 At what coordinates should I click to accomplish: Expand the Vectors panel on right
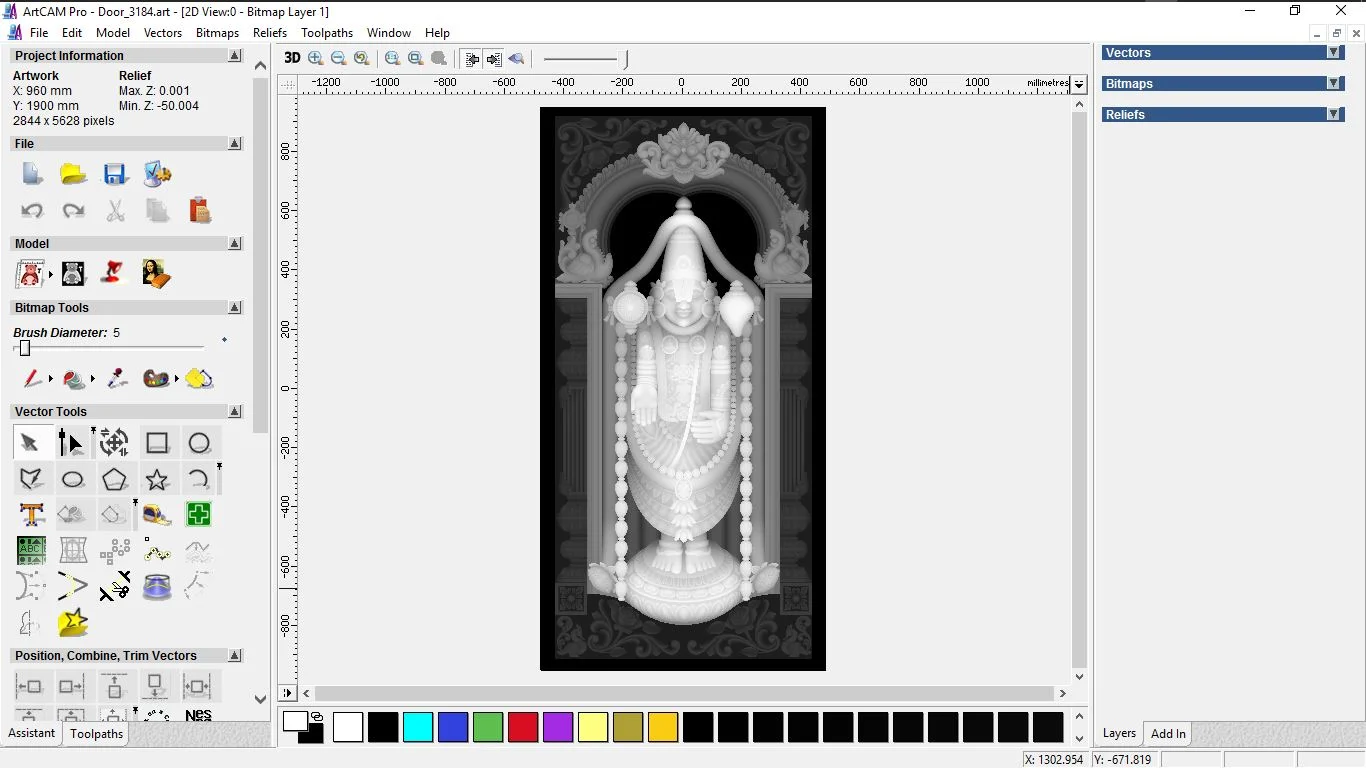click(1333, 53)
